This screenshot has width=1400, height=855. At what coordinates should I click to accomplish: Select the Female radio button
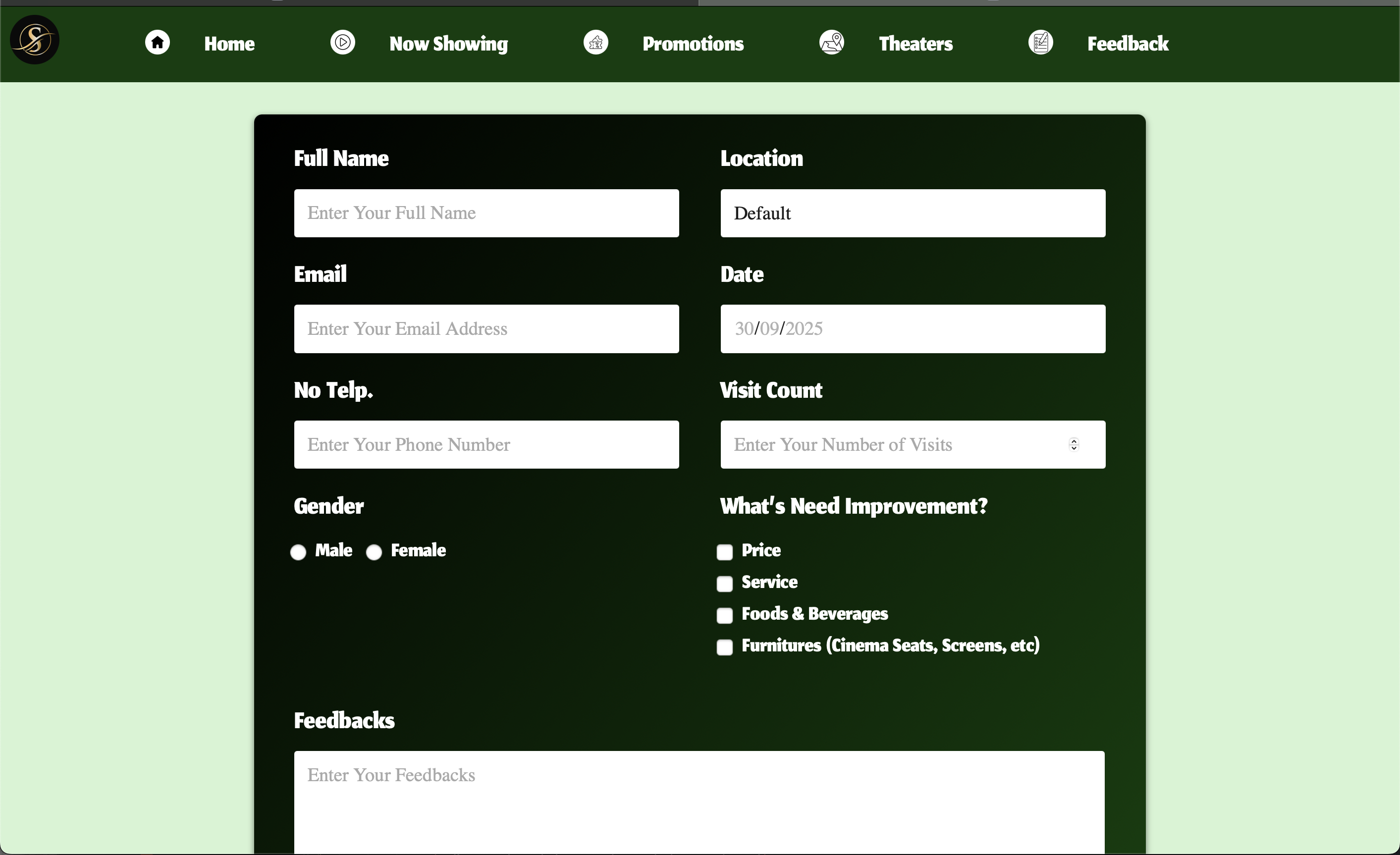click(x=374, y=552)
